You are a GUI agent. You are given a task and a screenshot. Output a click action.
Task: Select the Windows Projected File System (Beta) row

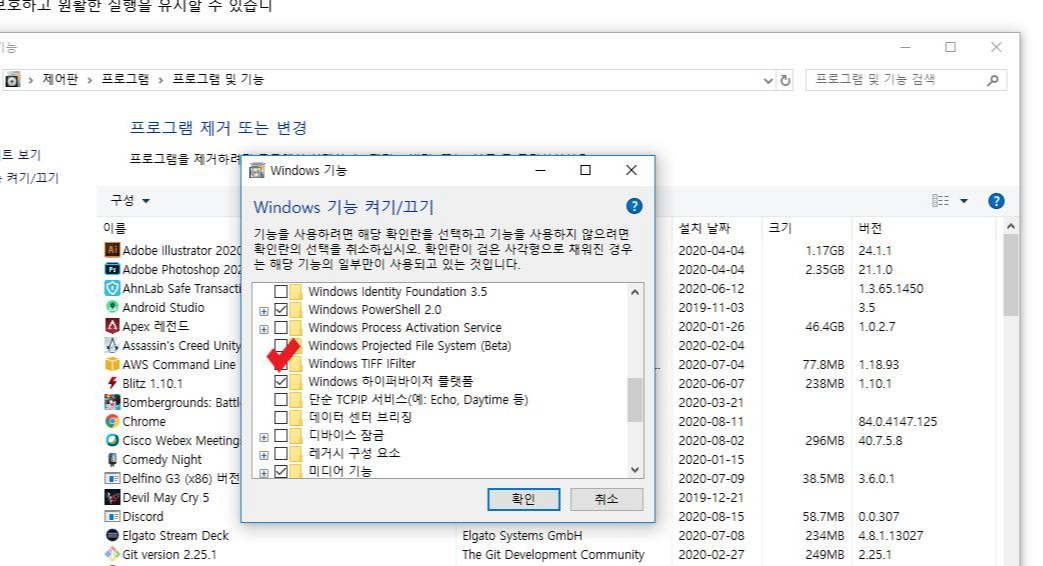coord(409,345)
